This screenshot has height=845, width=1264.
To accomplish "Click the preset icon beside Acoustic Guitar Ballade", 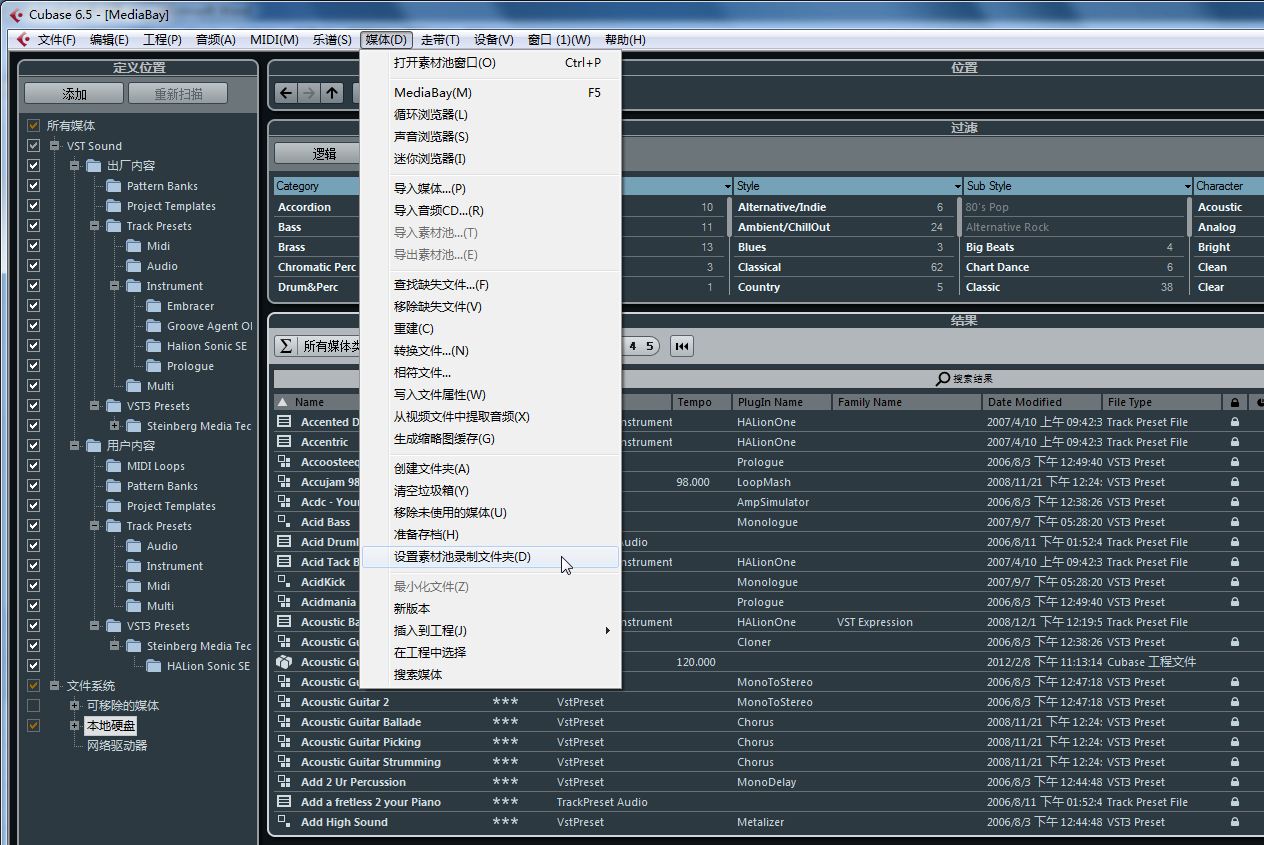I will click(284, 722).
